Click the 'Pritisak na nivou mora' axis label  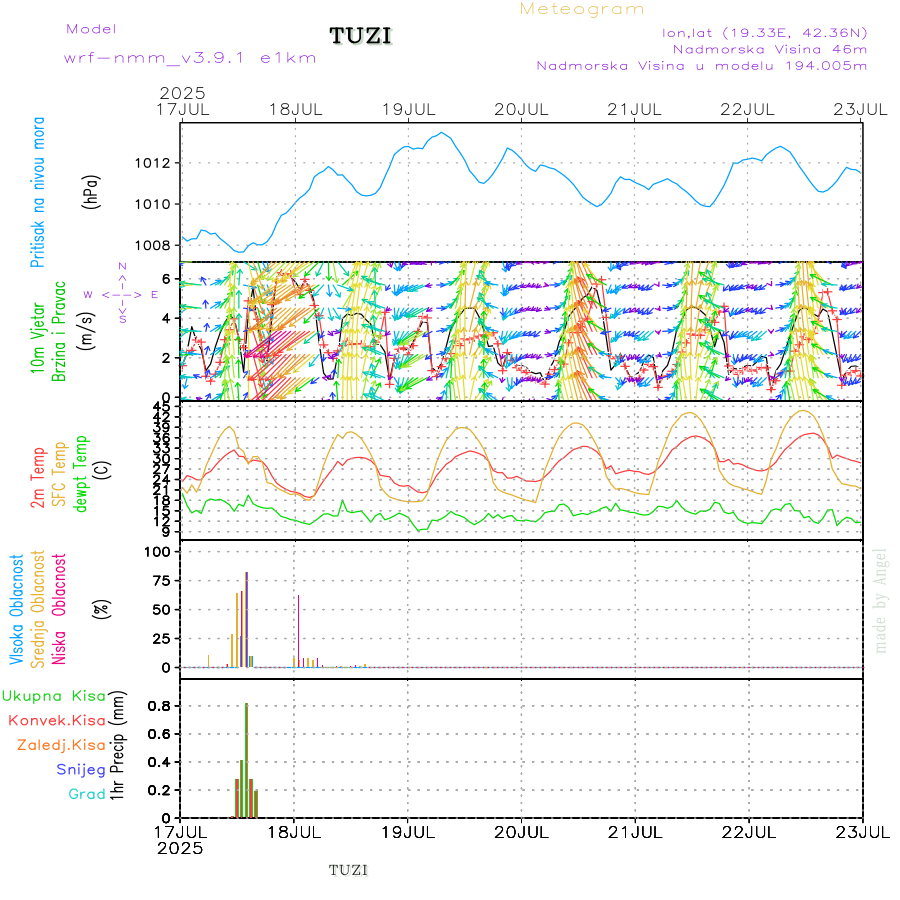[37, 192]
